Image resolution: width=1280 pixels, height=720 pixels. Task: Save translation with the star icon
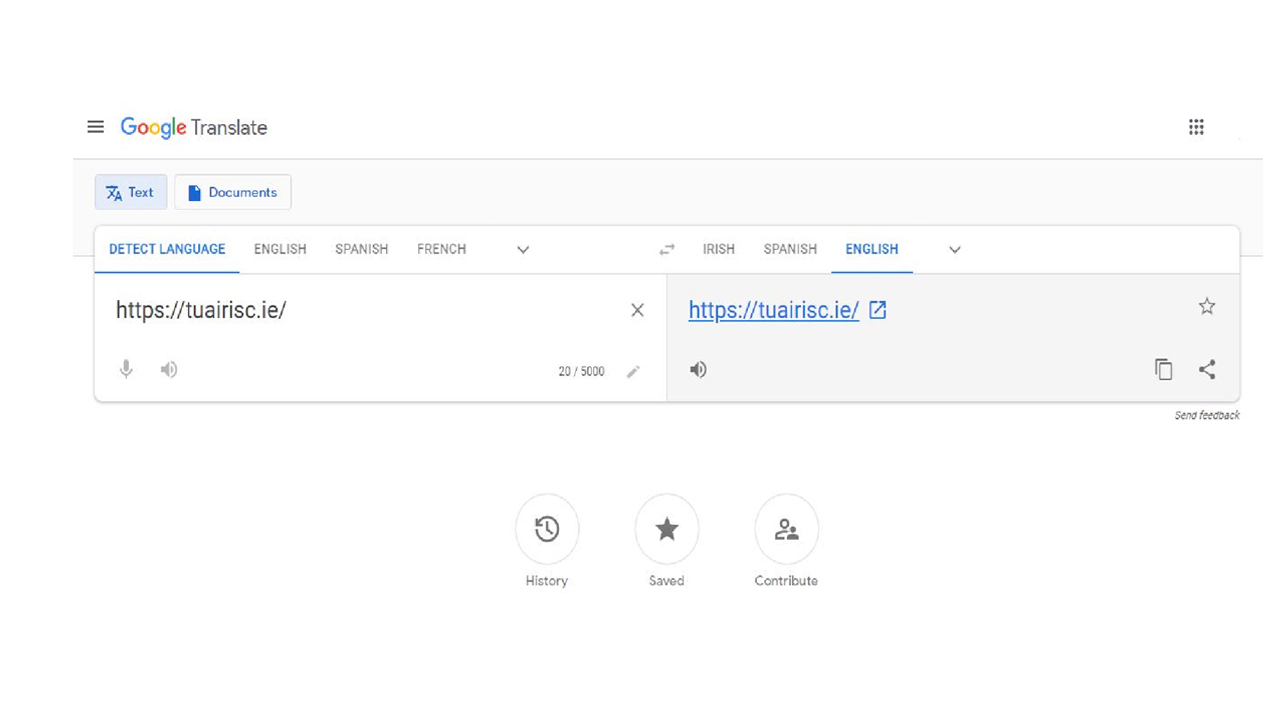coord(1207,307)
